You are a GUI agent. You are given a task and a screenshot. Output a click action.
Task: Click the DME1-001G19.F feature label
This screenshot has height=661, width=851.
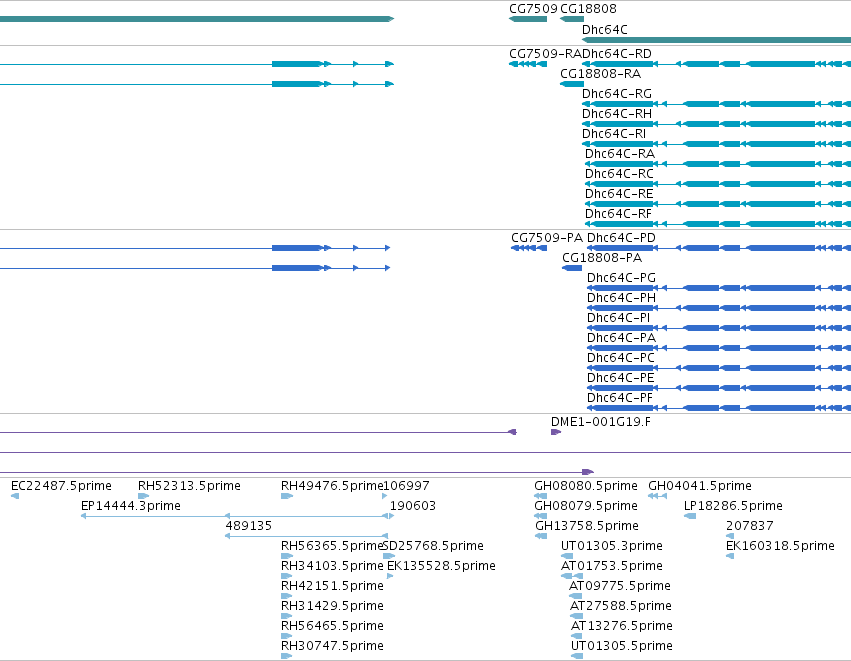[601, 422]
